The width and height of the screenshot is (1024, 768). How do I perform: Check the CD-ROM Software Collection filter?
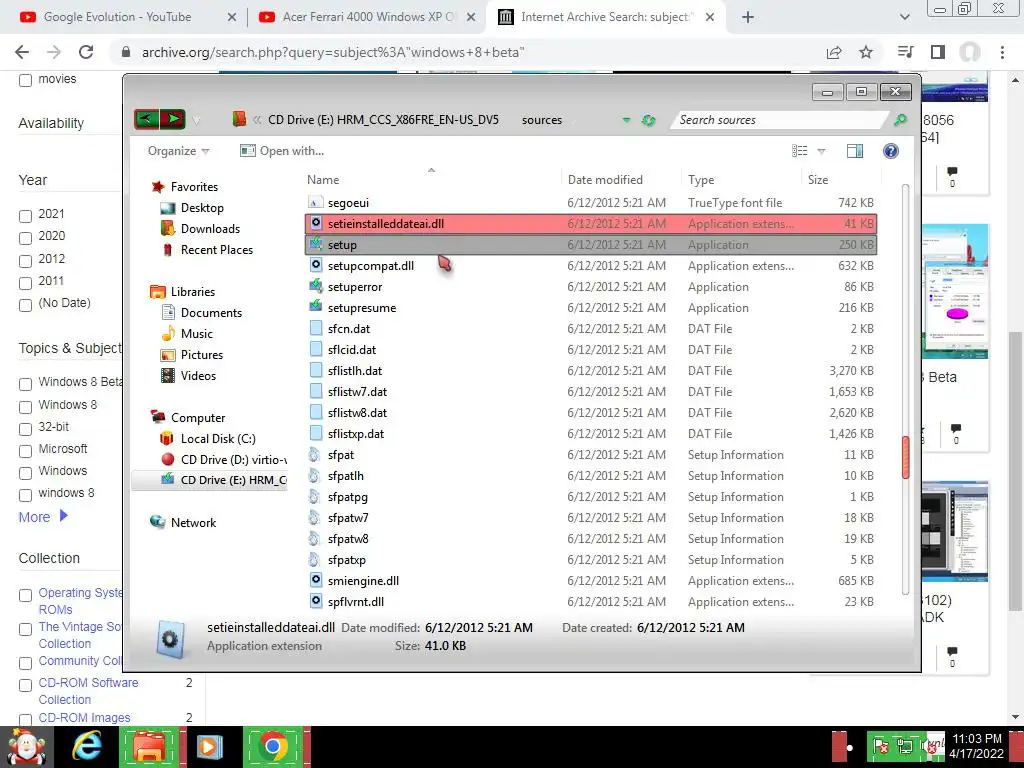tap(25, 685)
